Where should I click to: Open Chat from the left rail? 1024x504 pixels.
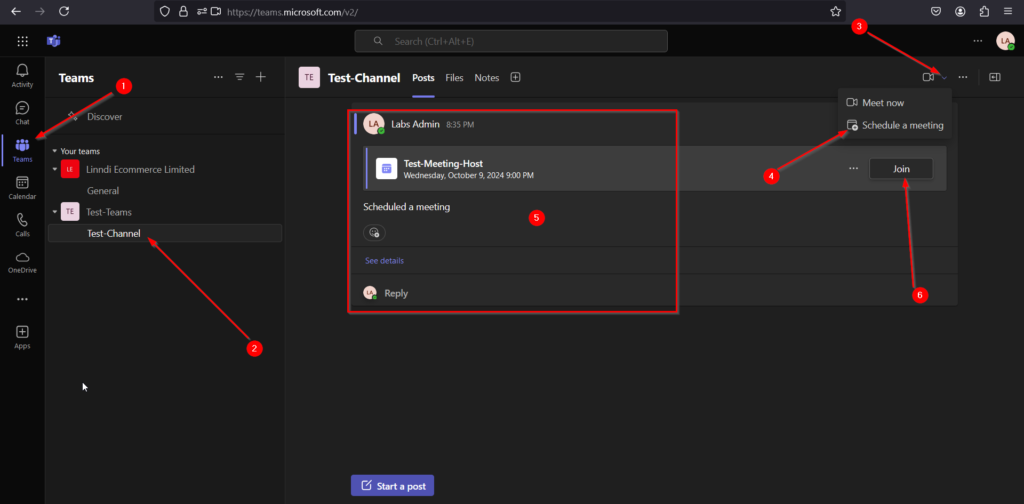pos(22,112)
